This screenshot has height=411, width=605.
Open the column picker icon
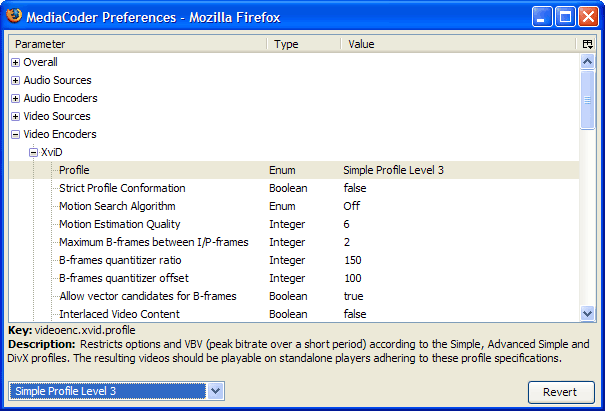point(587,44)
